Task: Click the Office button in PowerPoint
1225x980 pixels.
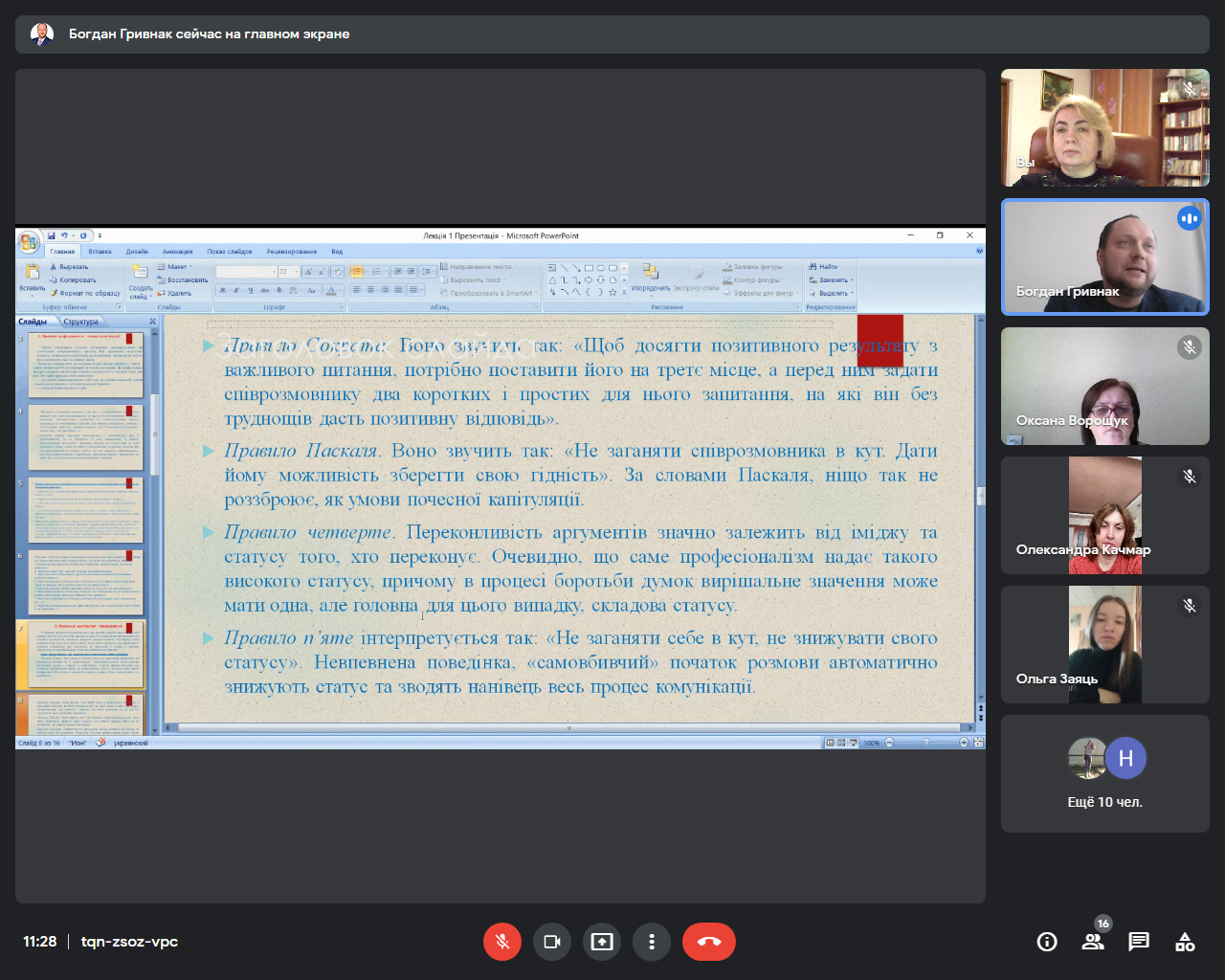Action: tap(29, 241)
